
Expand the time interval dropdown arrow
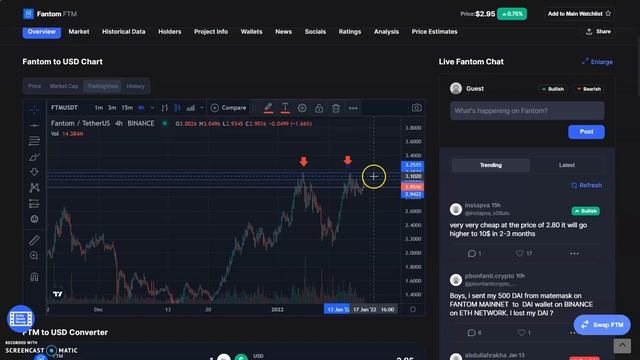152,108
